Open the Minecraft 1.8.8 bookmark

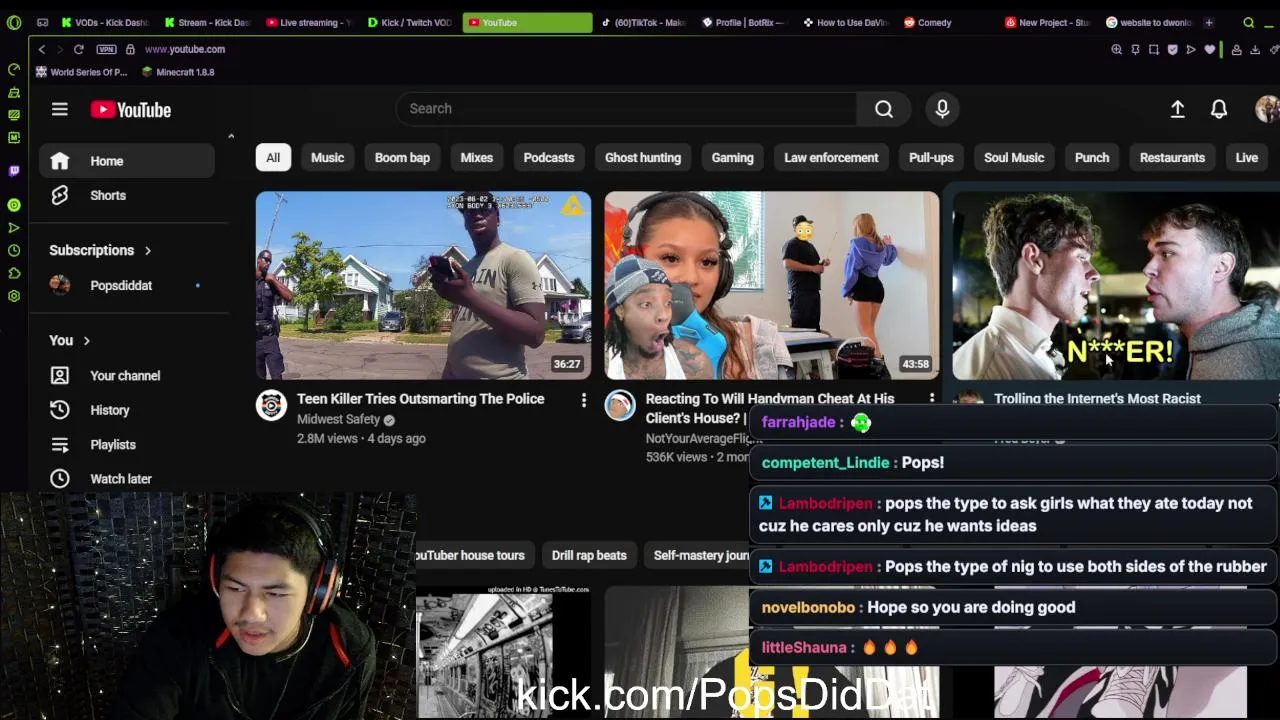178,72
